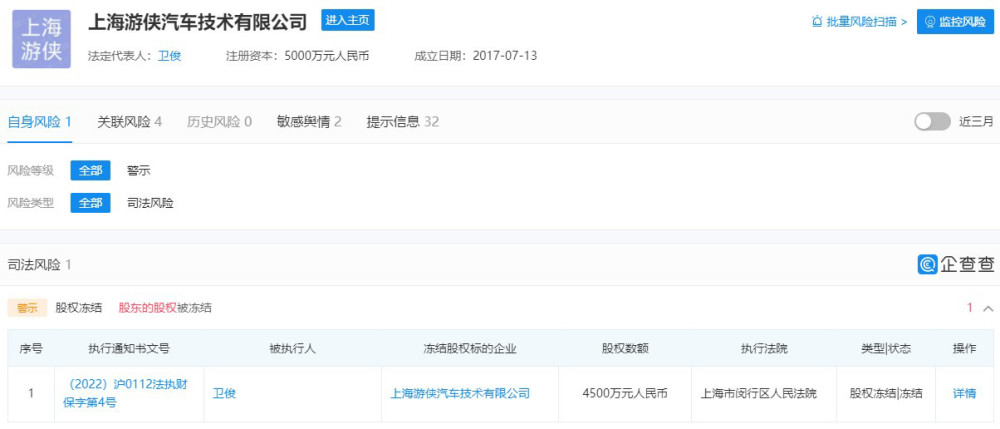This screenshot has height=429, width=1000.
Task: Click the 执行通知书文号 column header
Action: click(x=129, y=349)
